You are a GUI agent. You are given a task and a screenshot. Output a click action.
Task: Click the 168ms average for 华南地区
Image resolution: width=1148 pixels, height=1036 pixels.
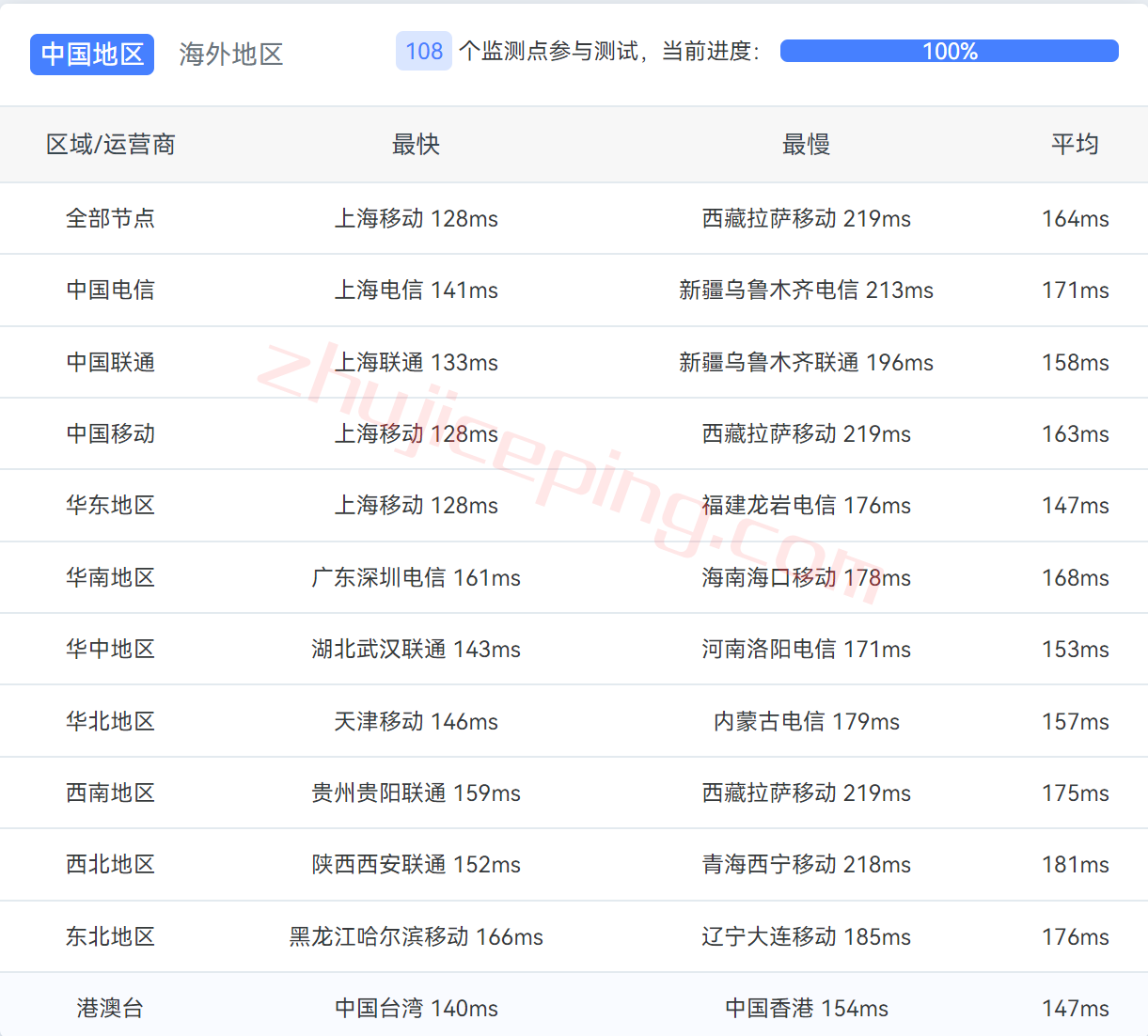(x=1076, y=577)
